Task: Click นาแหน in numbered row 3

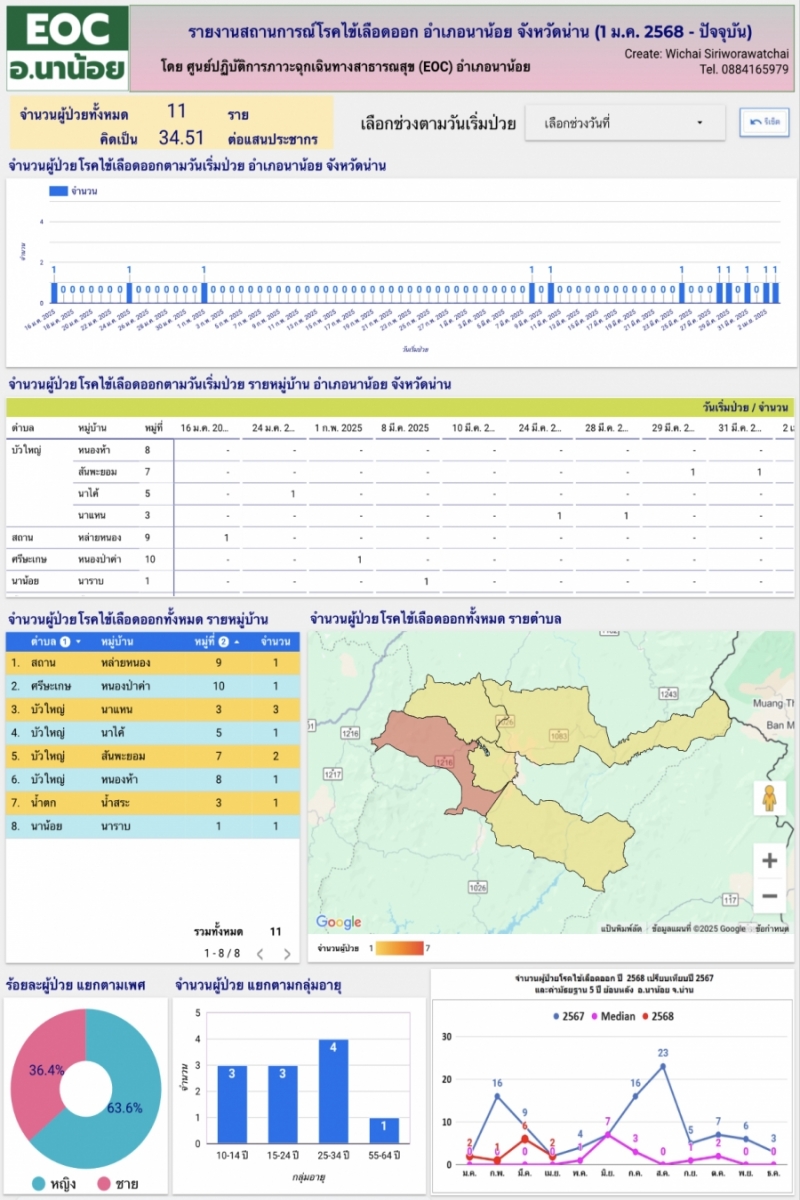Action: [117, 709]
